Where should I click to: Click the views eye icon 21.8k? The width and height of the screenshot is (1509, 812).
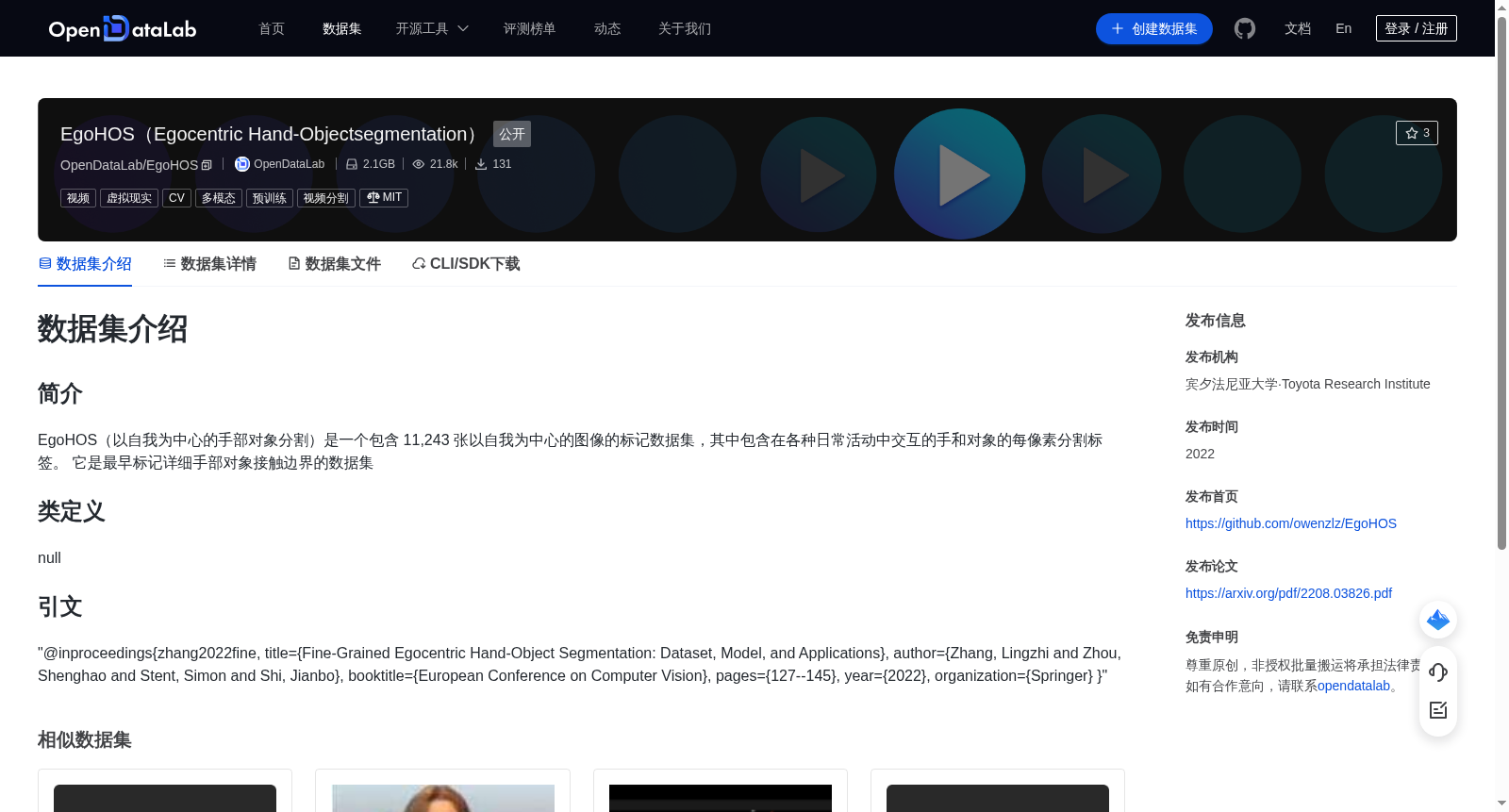419,164
